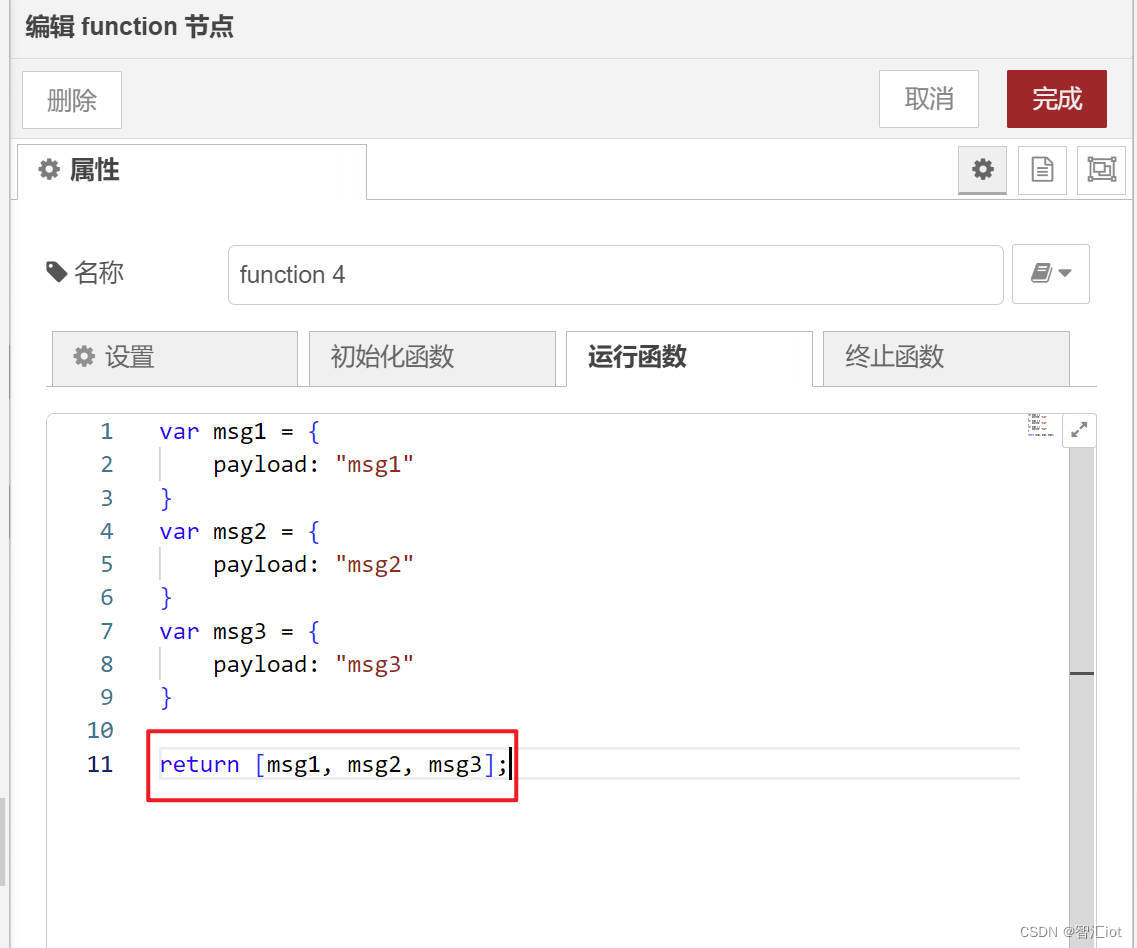Click line number 11 in the gutter
Viewport: 1137px width, 948px height.
pyautogui.click(x=100, y=764)
